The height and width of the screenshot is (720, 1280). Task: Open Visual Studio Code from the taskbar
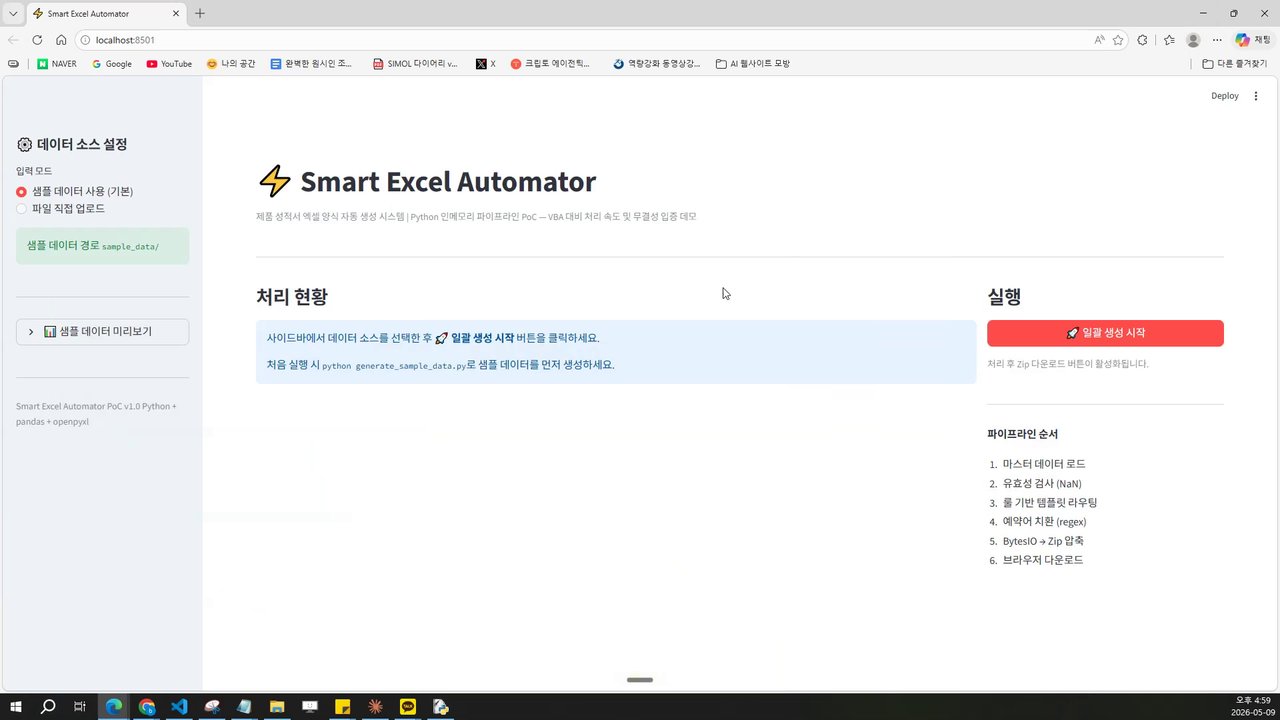click(x=179, y=706)
